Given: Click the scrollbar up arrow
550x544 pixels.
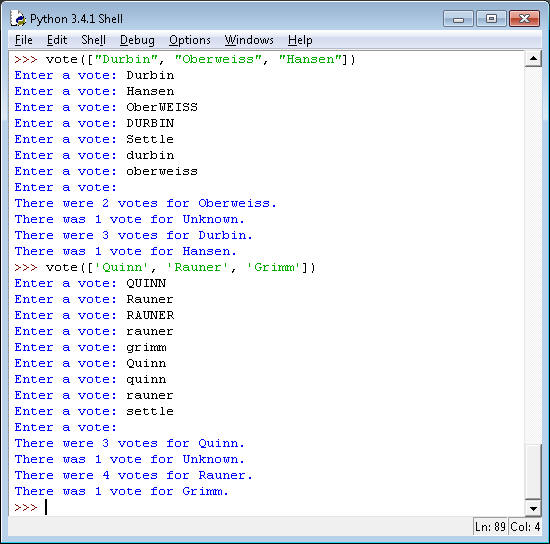Looking at the screenshot, I should pyautogui.click(x=533, y=59).
